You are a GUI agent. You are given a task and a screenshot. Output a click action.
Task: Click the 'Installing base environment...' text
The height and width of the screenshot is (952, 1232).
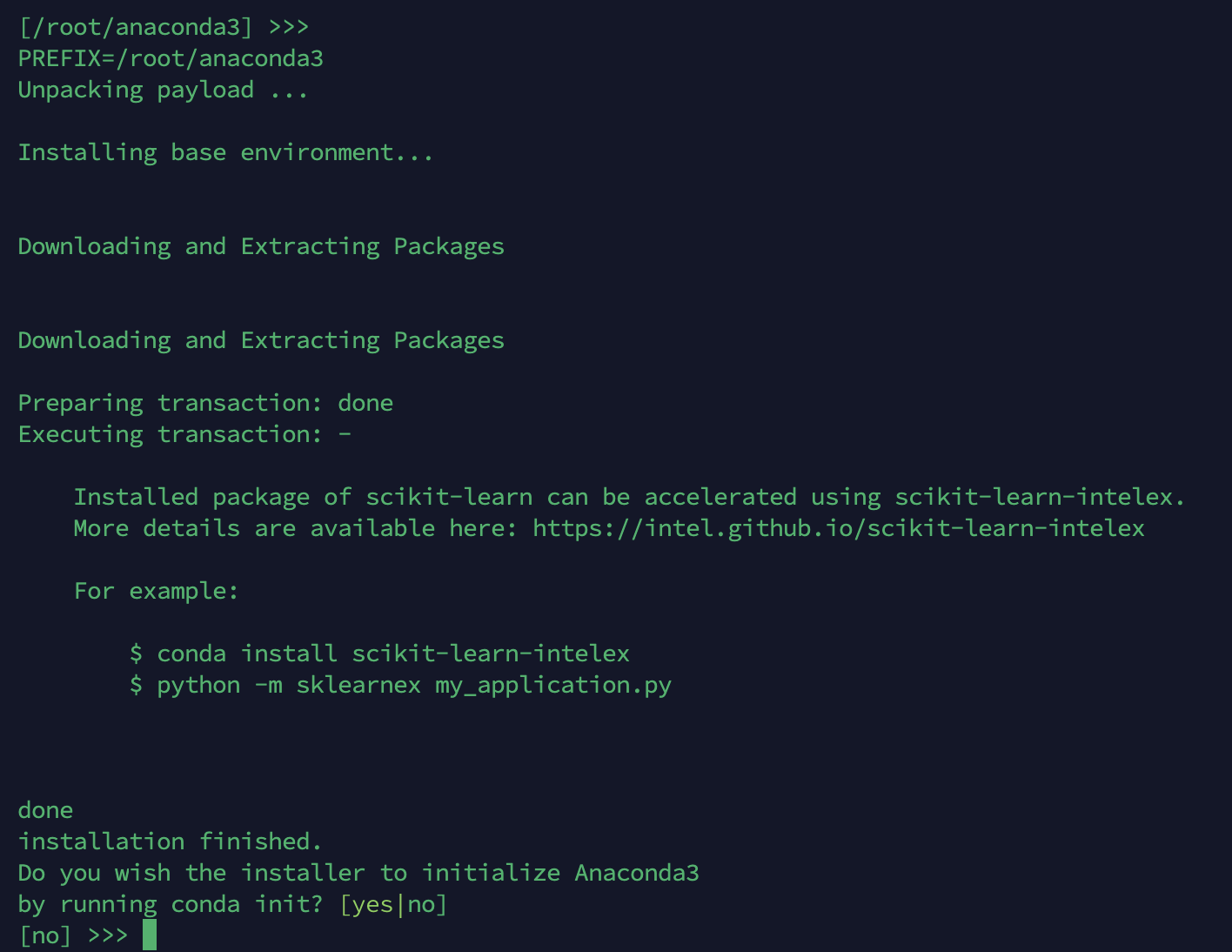(225, 153)
